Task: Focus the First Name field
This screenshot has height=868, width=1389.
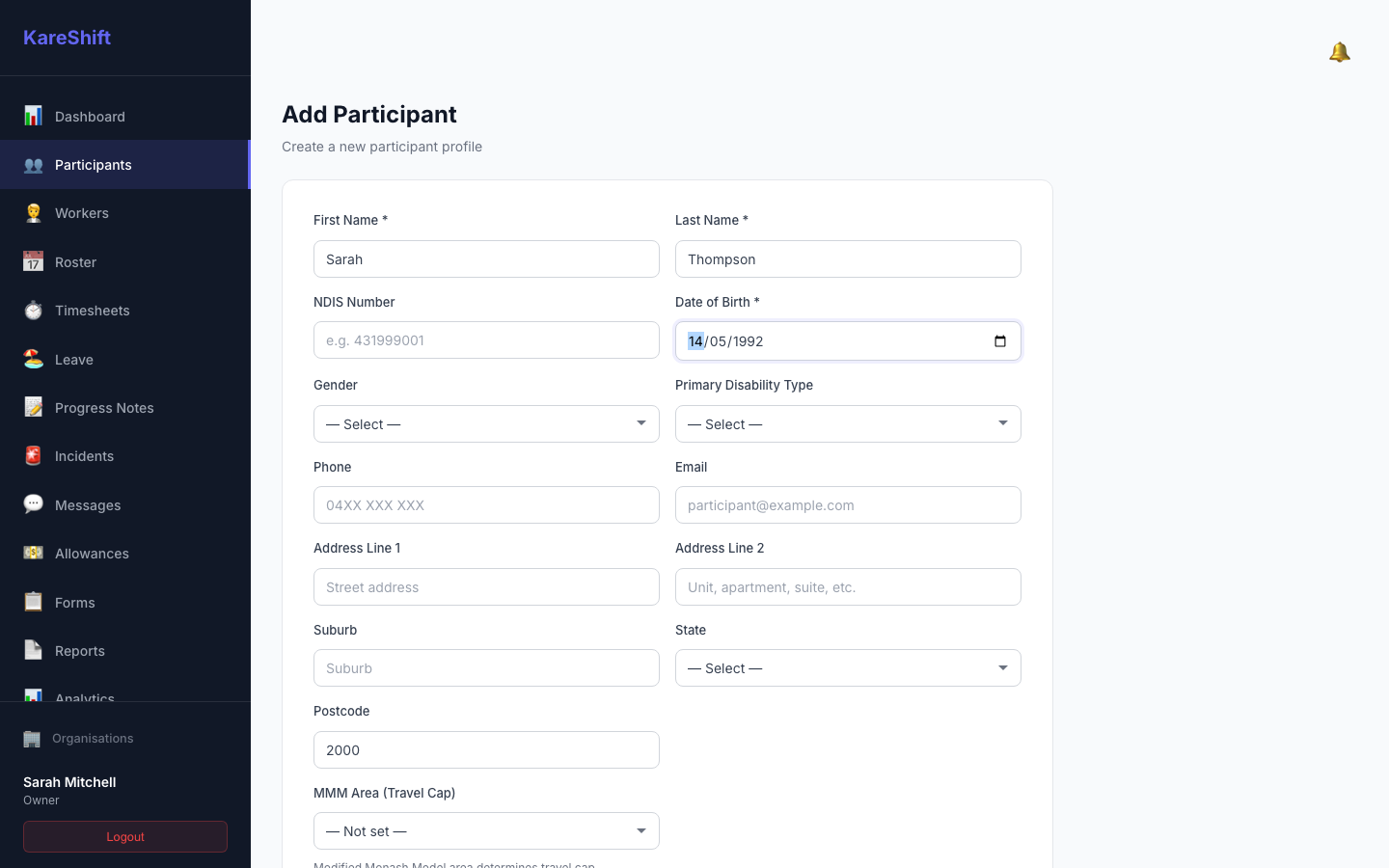Action: pos(486,258)
